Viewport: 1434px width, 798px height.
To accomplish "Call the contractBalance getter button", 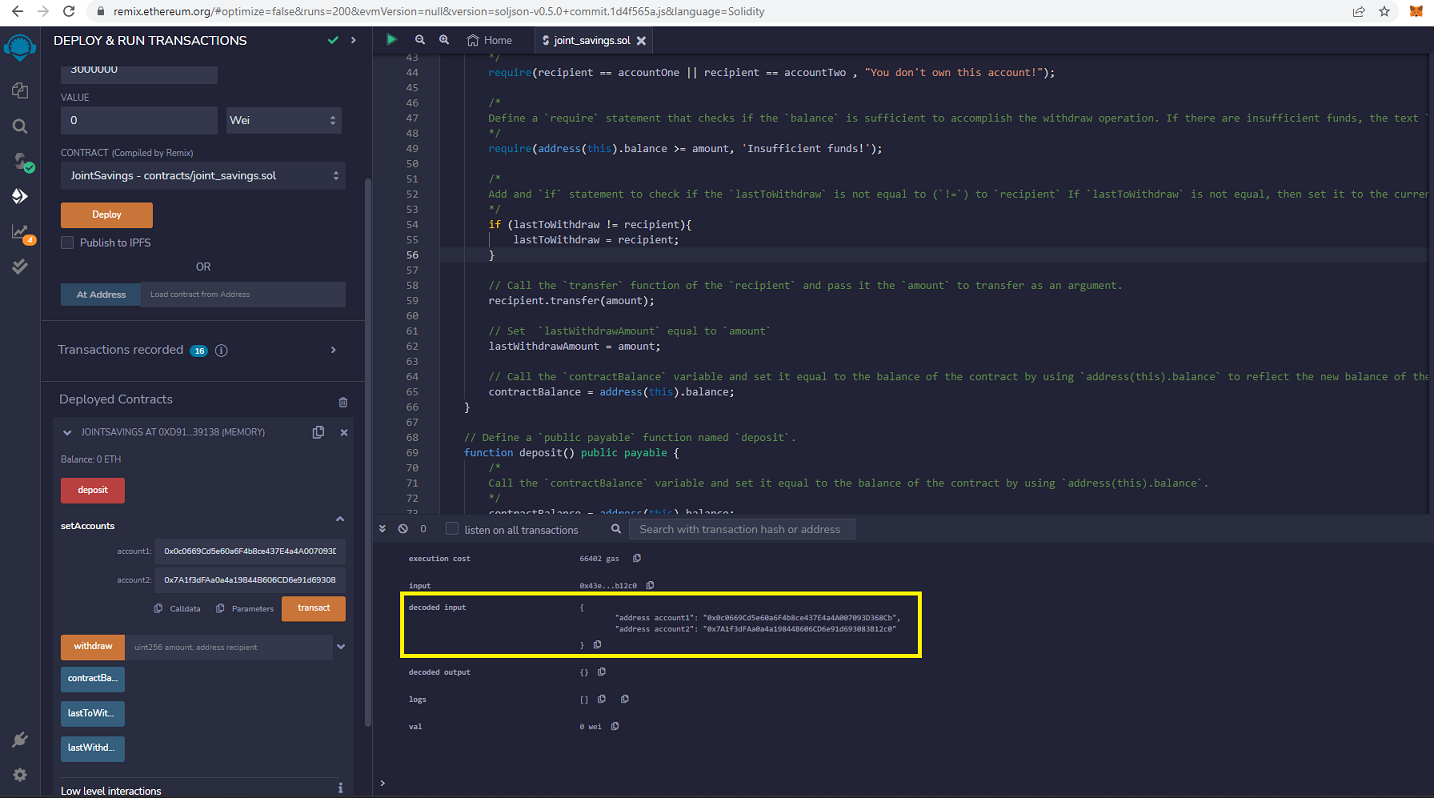I will [x=93, y=679].
